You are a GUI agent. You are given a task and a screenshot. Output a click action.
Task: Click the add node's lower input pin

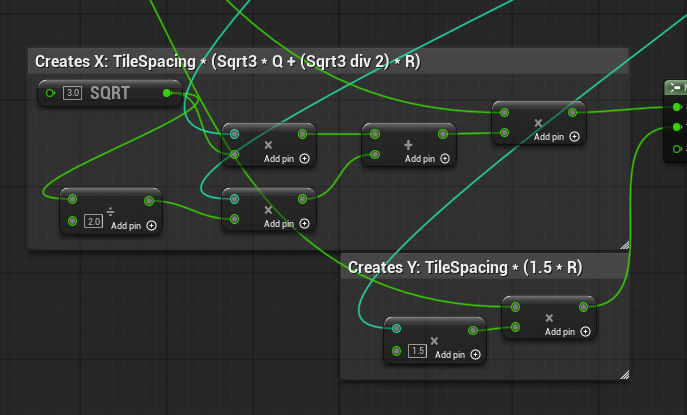point(375,154)
